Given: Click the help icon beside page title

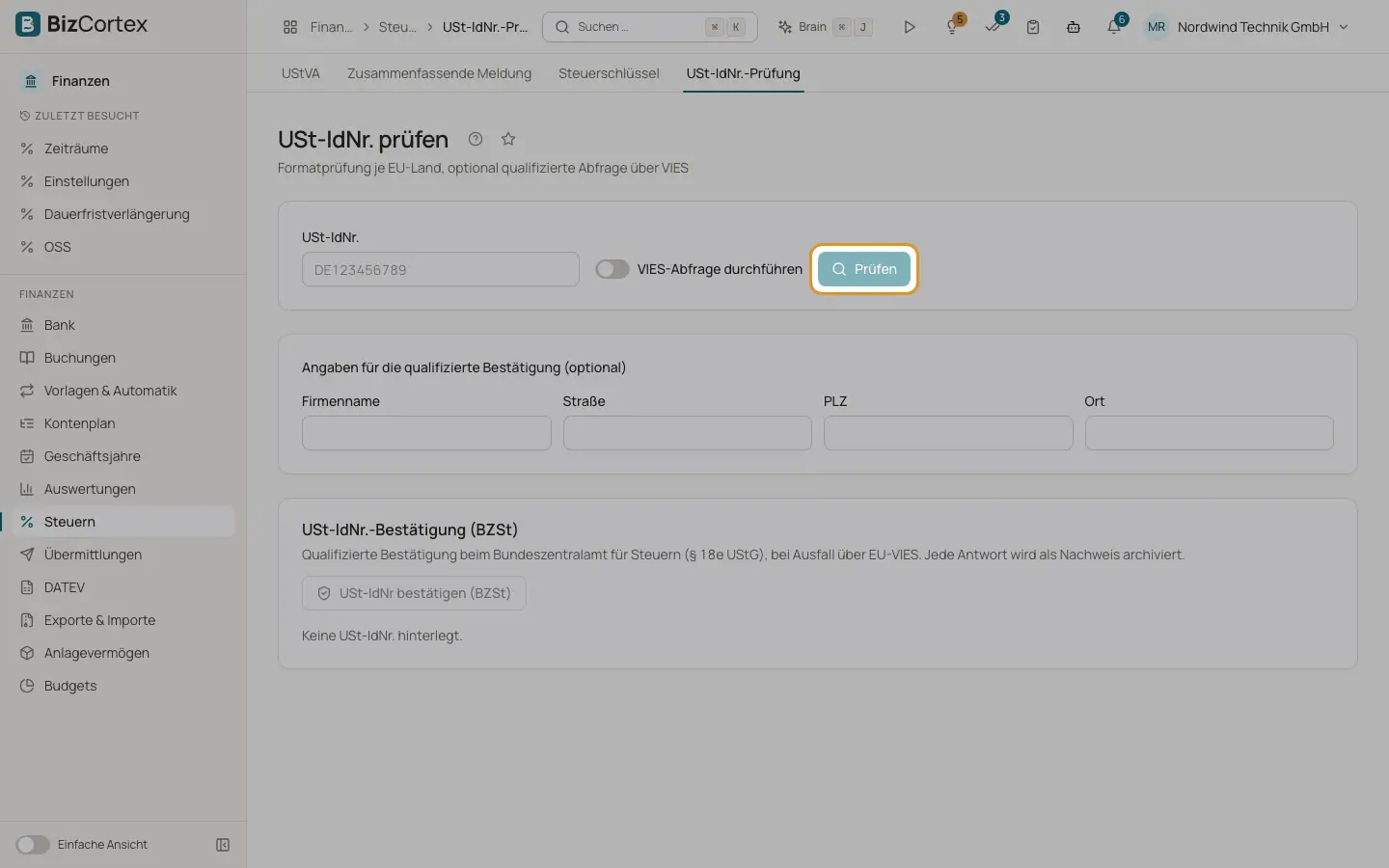Looking at the screenshot, I should 476,139.
